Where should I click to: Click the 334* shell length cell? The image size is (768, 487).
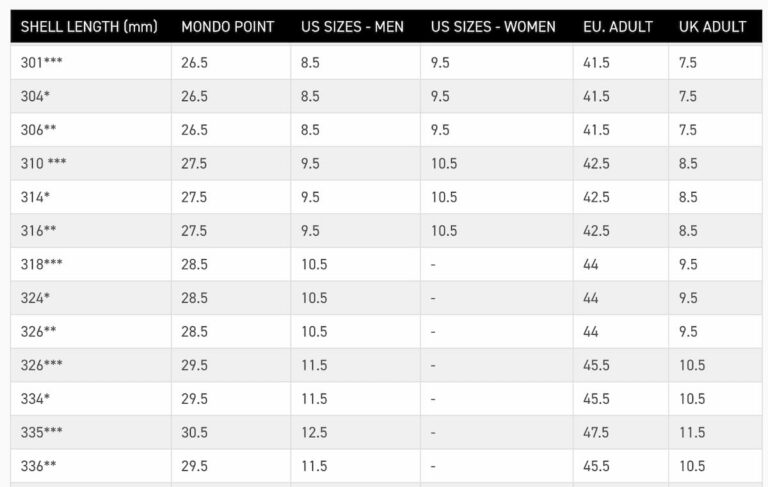click(x=35, y=399)
